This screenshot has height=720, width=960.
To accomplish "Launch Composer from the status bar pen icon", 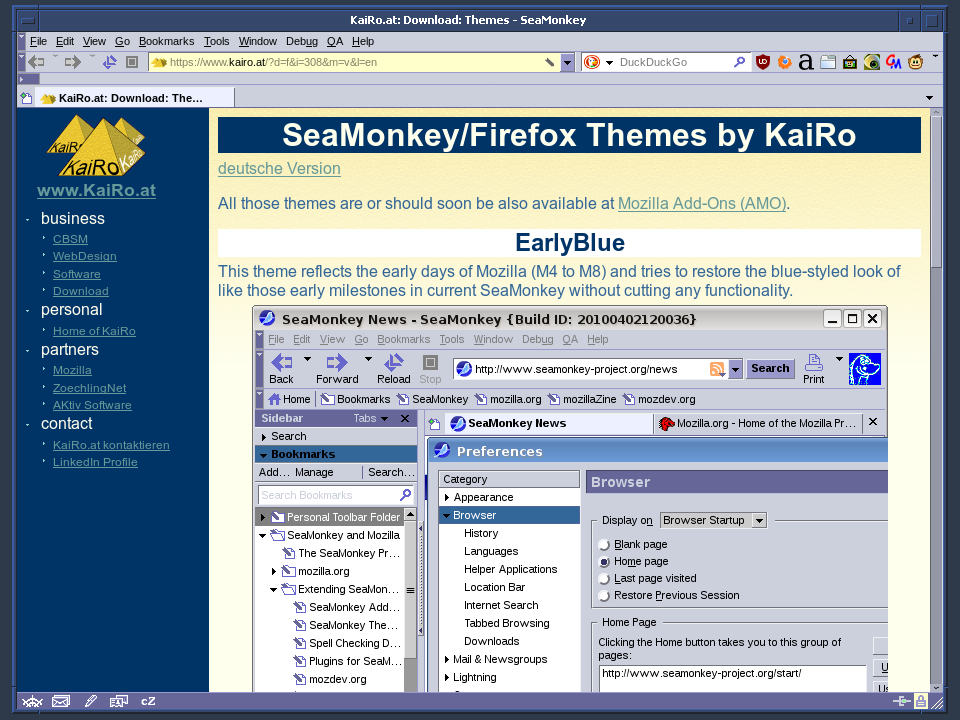I will tap(91, 702).
